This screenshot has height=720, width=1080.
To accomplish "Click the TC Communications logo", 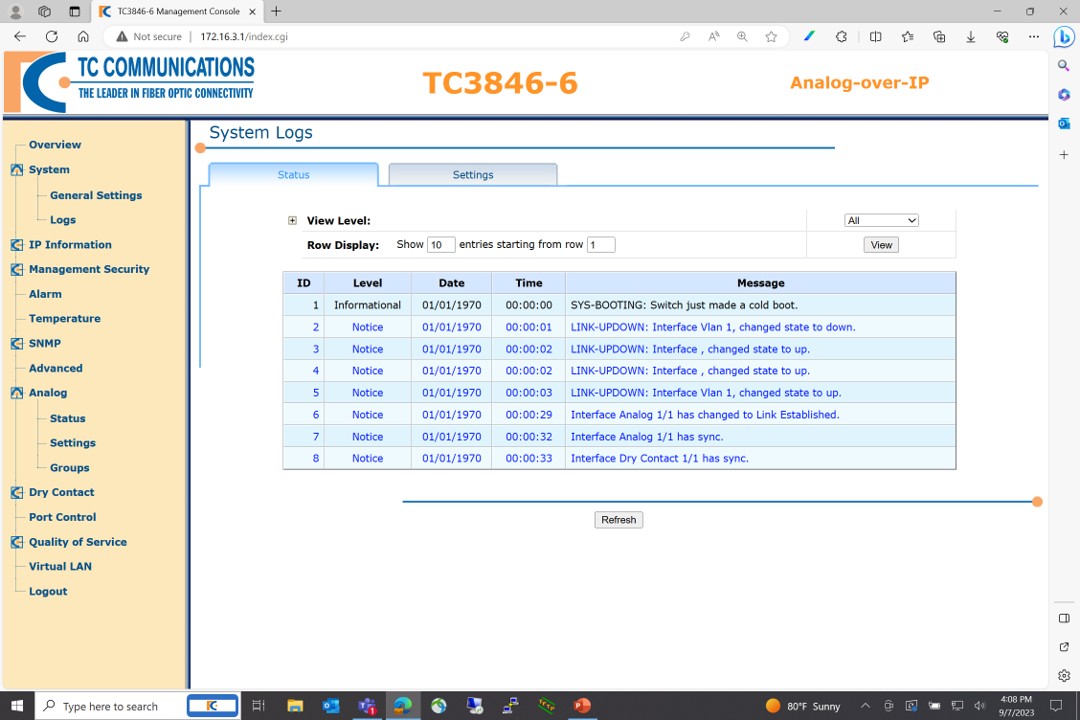I will (129, 82).
